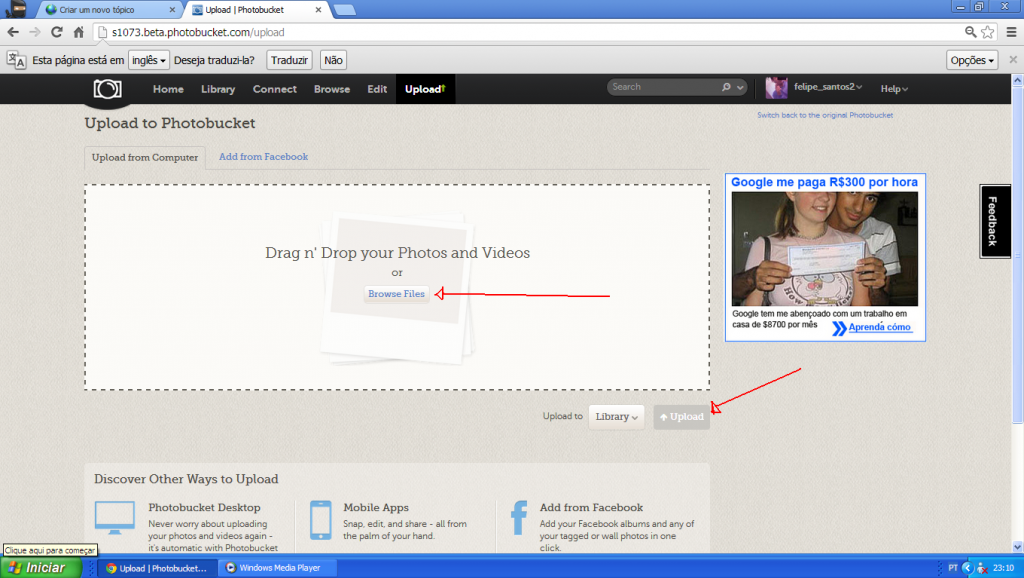Click the taskbar clock showing 23:10
Viewport: 1024px width, 578px height.
[1003, 568]
